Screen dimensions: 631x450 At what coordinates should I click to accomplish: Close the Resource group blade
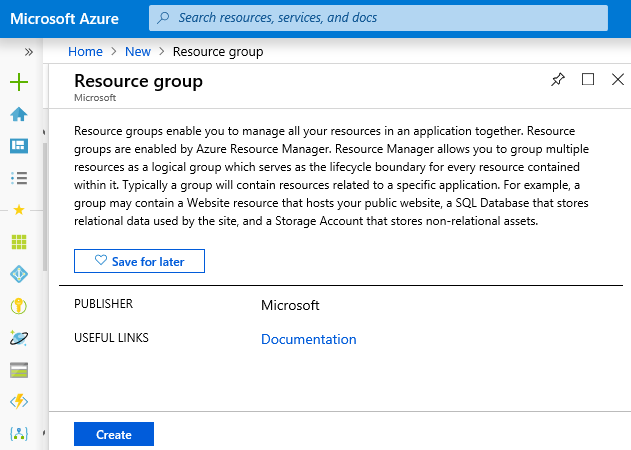pyautogui.click(x=618, y=79)
